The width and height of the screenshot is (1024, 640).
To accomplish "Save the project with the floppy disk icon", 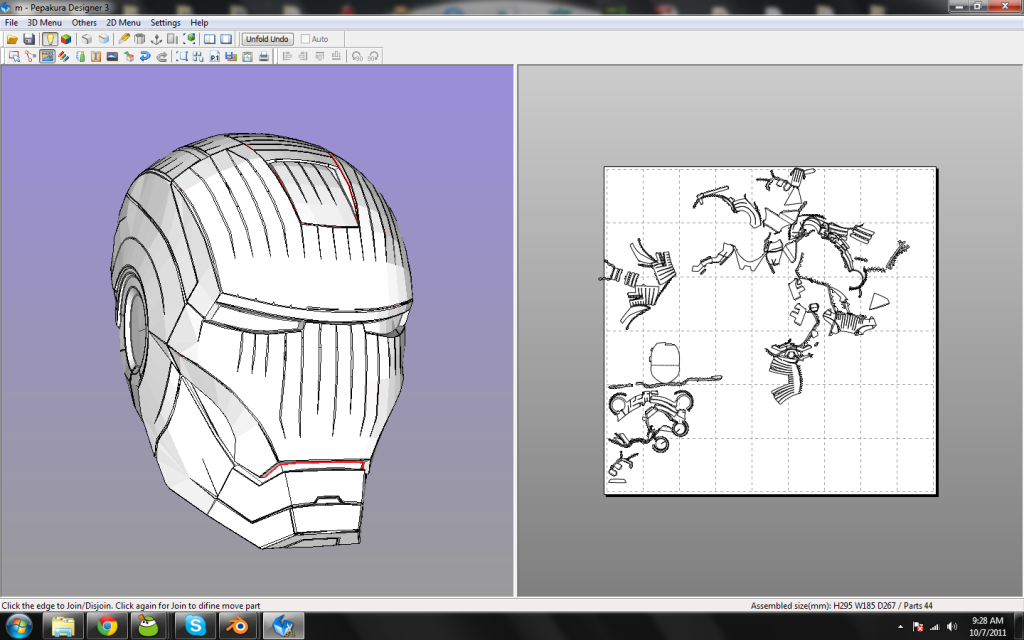I will click(x=29, y=39).
